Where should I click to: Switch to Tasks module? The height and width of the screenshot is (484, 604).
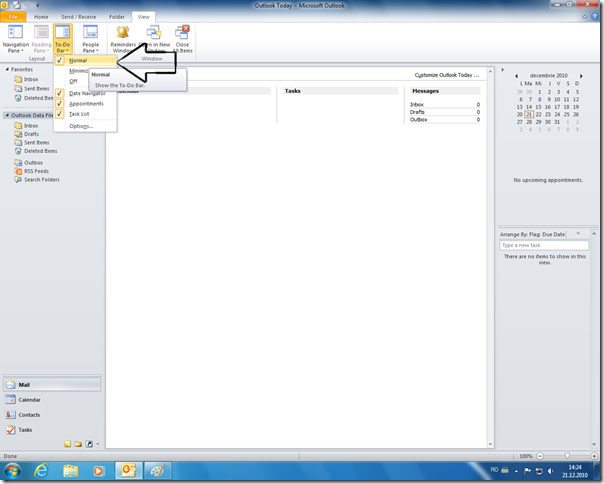(52, 430)
